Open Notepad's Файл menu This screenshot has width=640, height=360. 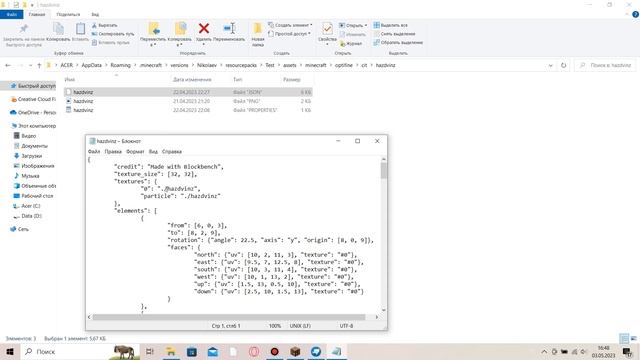(94, 151)
